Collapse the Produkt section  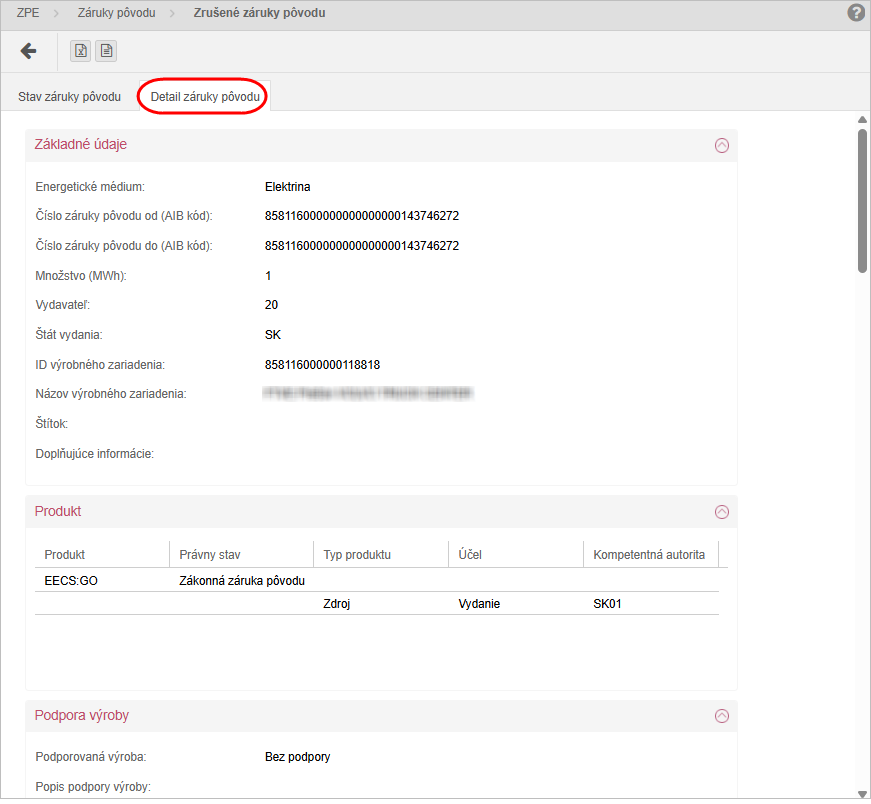pyautogui.click(x=722, y=512)
